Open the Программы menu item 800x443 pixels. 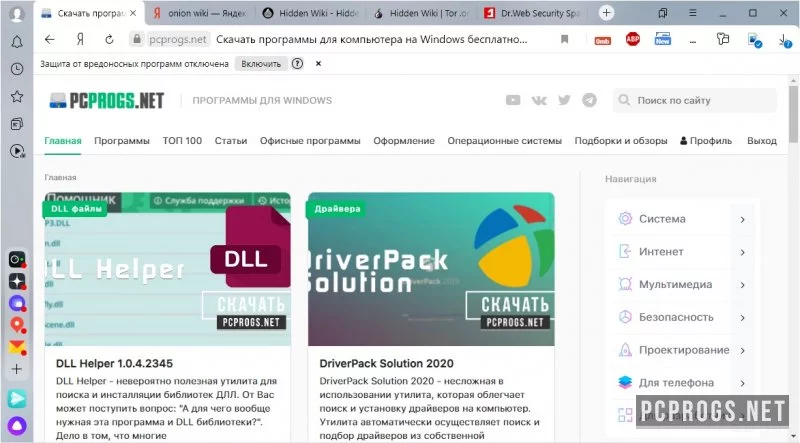121,141
